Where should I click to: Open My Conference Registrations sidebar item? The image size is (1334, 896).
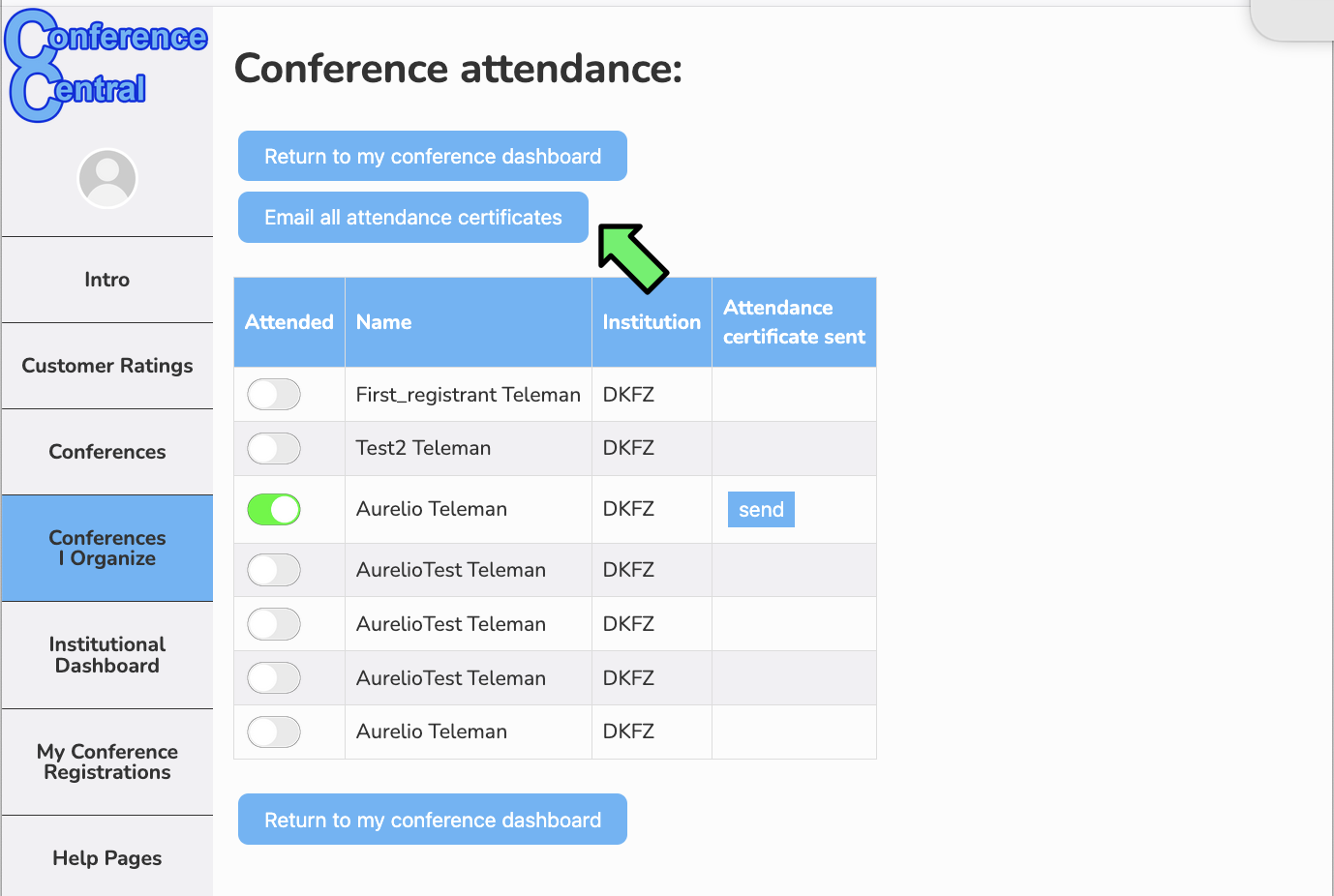click(x=107, y=762)
